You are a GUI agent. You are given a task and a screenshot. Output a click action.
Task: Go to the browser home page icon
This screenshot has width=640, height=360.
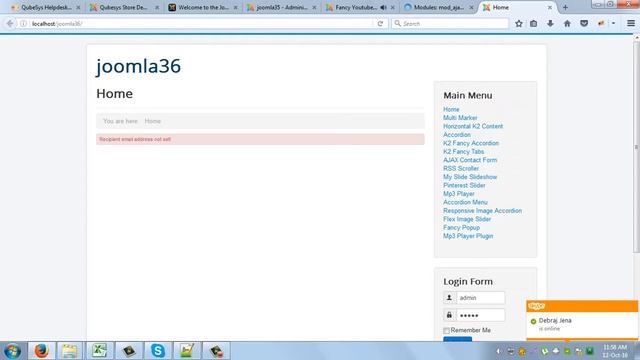click(x=567, y=24)
